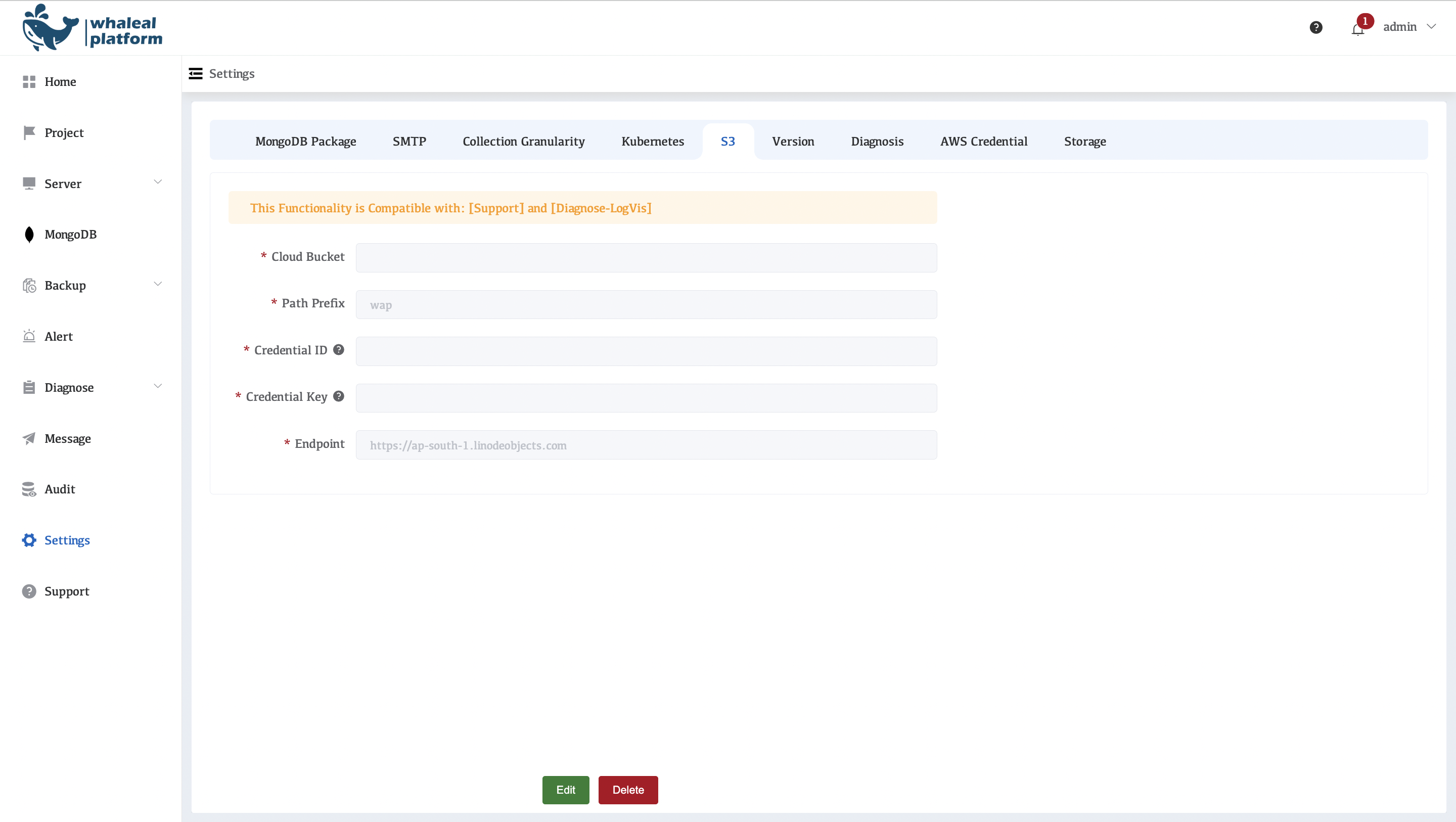Toggle sidebar collapse hamburger icon
Screen dimensions: 1456x822
click(x=196, y=73)
